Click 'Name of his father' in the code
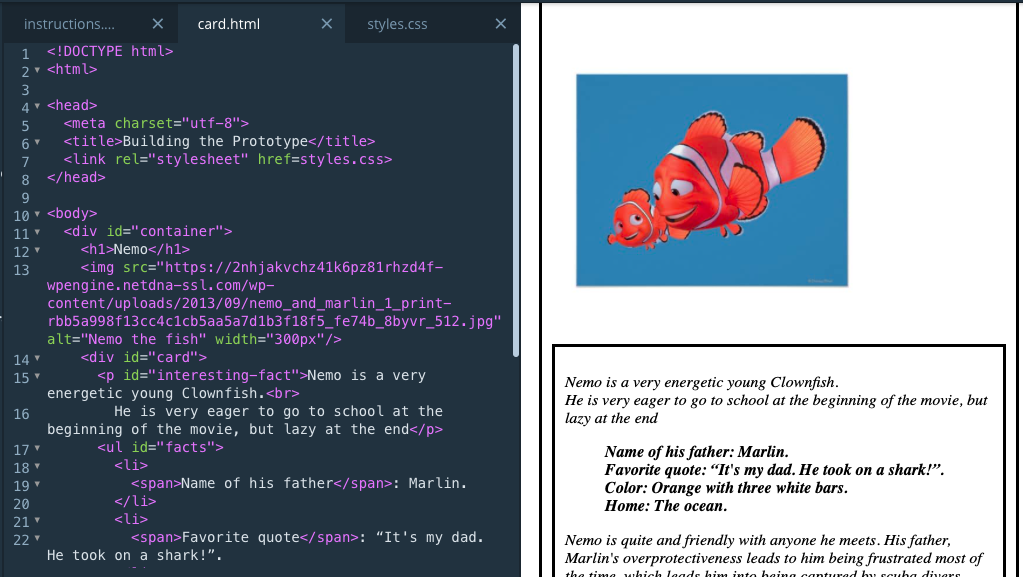This screenshot has height=577, width=1023. 258,483
